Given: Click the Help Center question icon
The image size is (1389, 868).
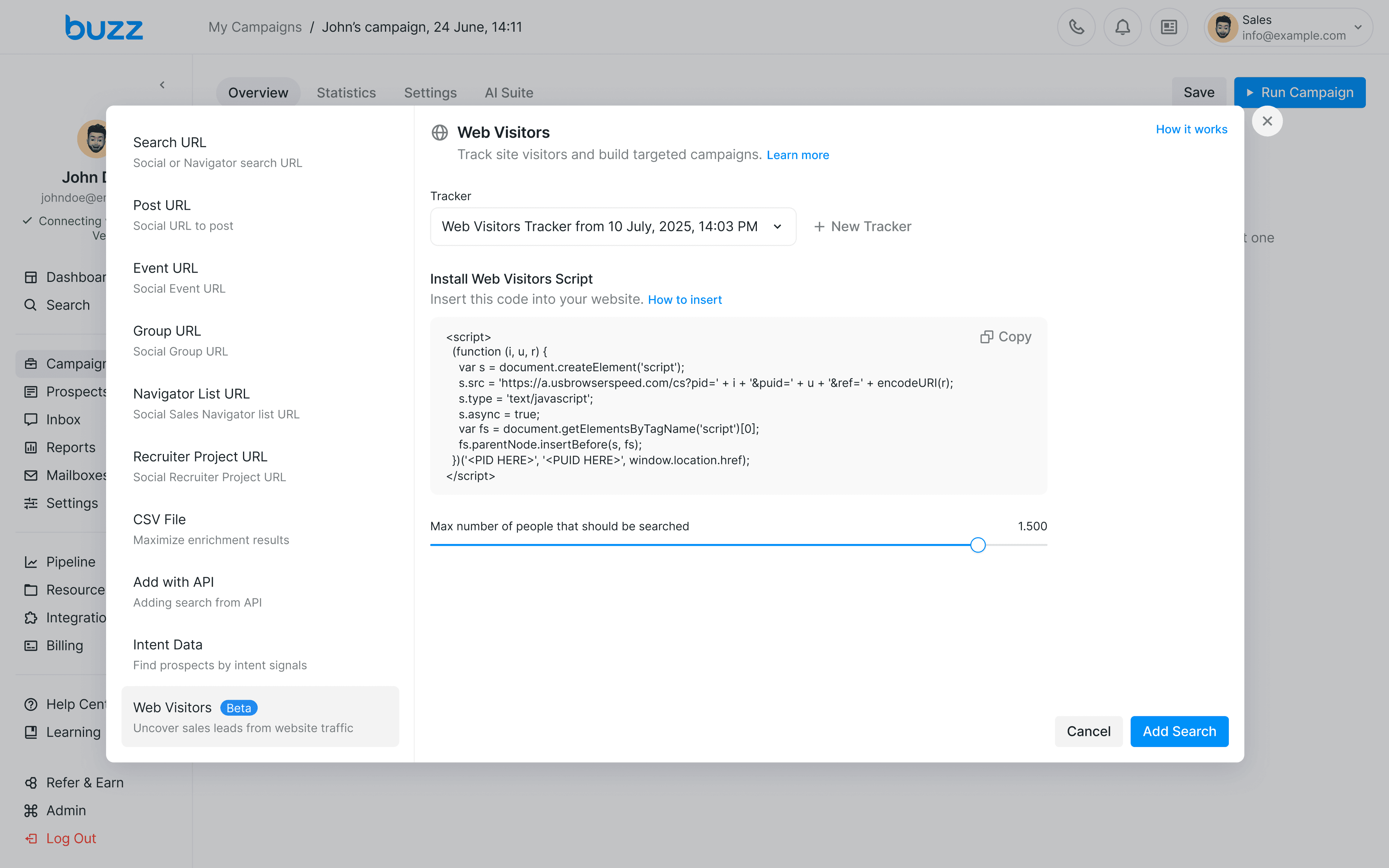Looking at the screenshot, I should point(31,704).
